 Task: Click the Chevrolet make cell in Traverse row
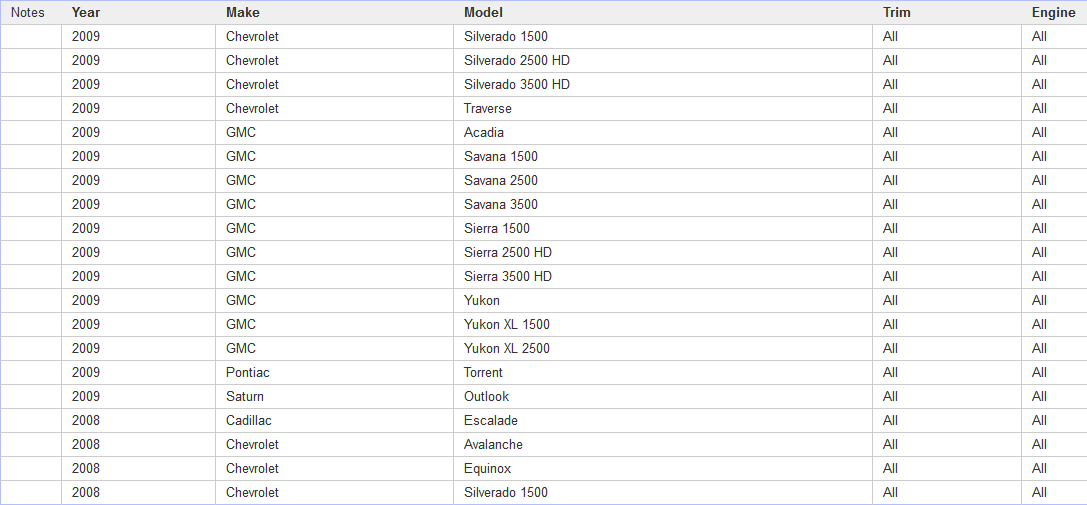[x=335, y=109]
